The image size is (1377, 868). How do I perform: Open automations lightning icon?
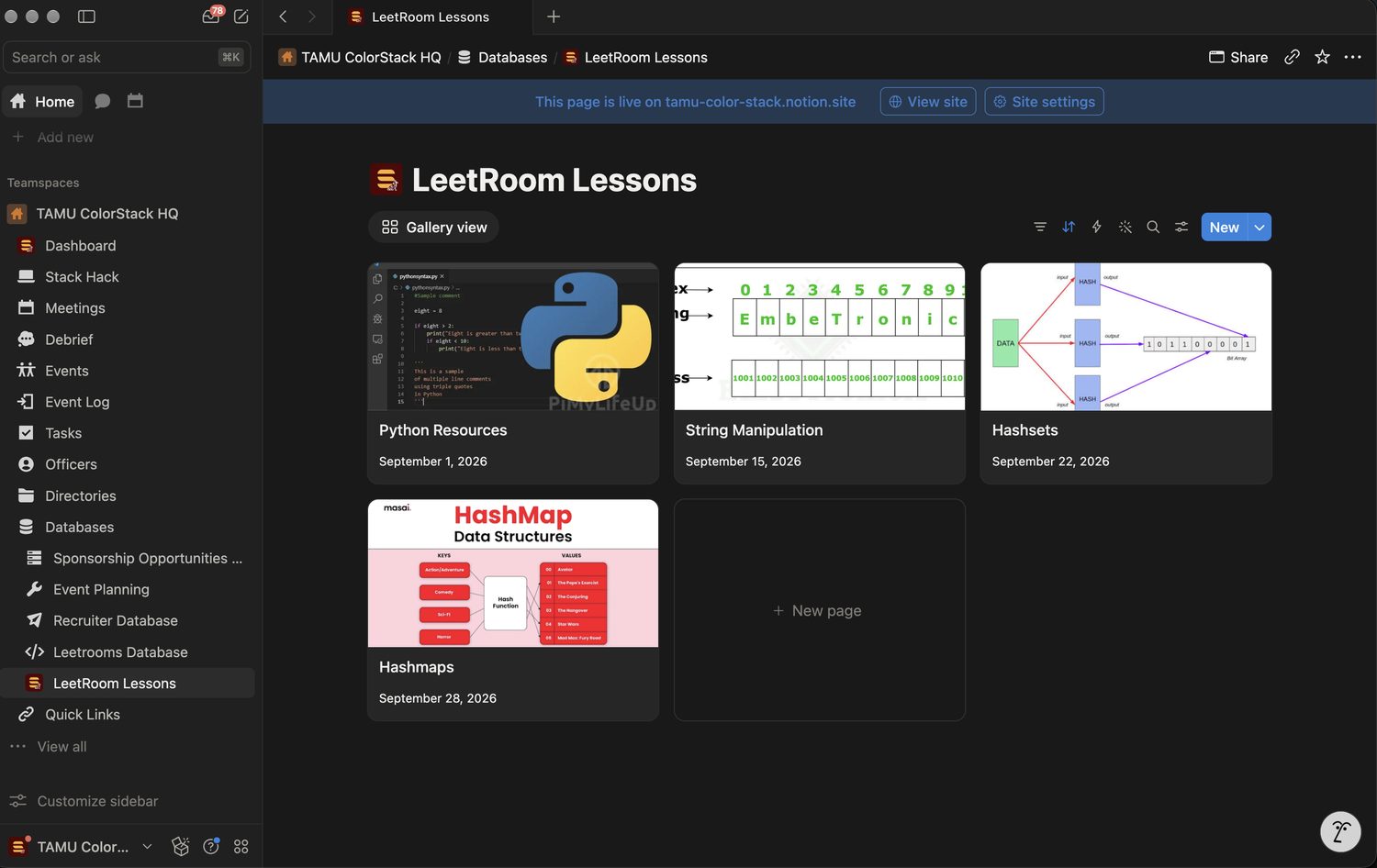pos(1096,227)
